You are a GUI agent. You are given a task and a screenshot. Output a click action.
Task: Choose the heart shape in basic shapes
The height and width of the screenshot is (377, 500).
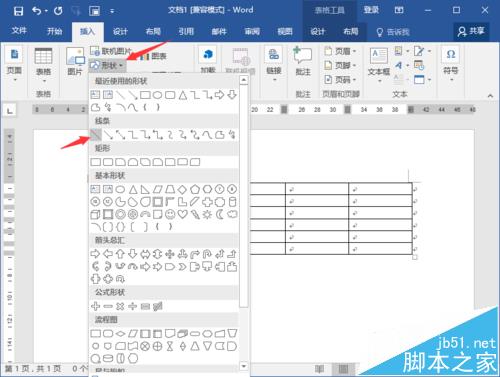point(183,214)
